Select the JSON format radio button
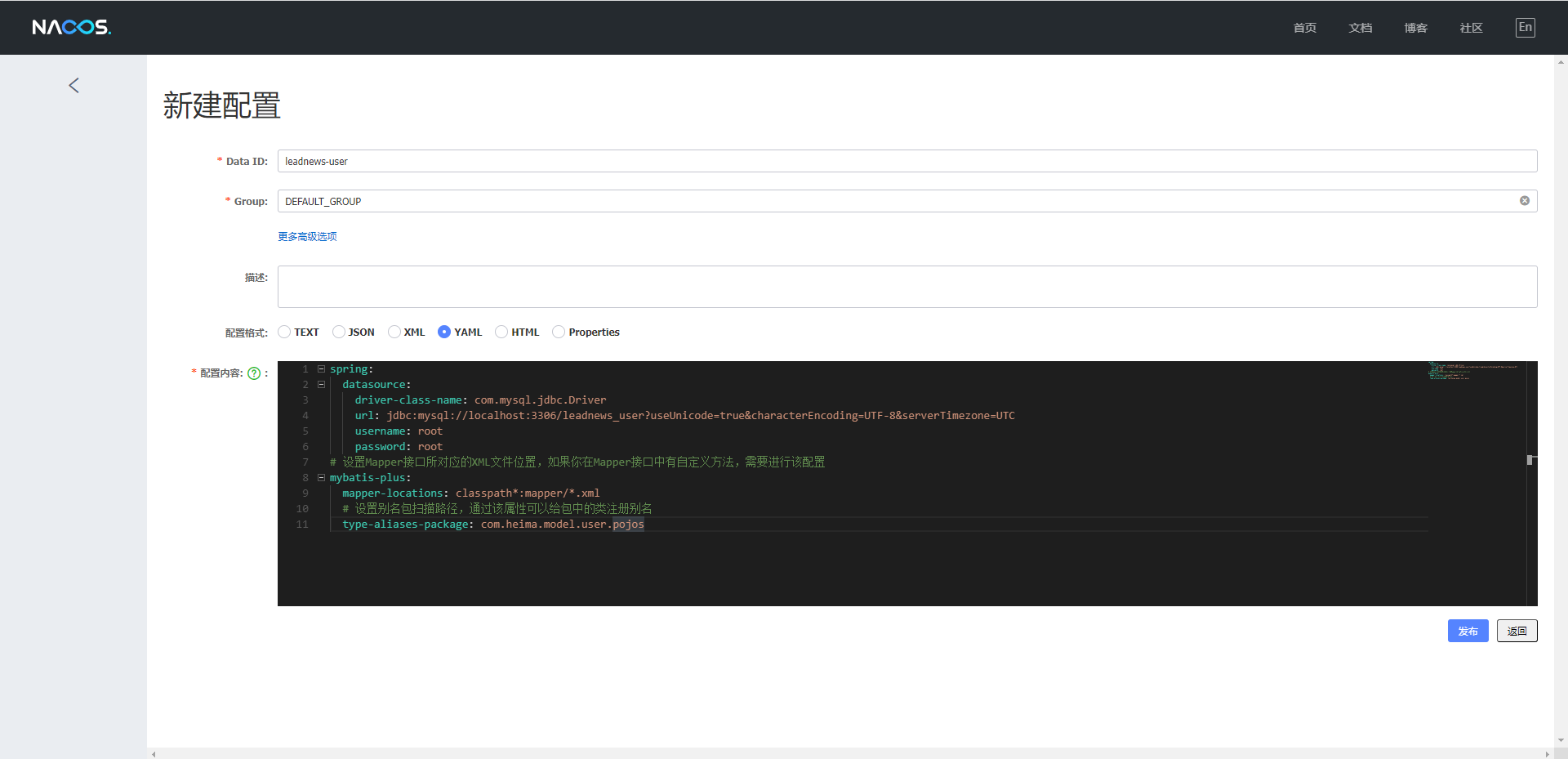This screenshot has height=759, width=1568. (339, 332)
